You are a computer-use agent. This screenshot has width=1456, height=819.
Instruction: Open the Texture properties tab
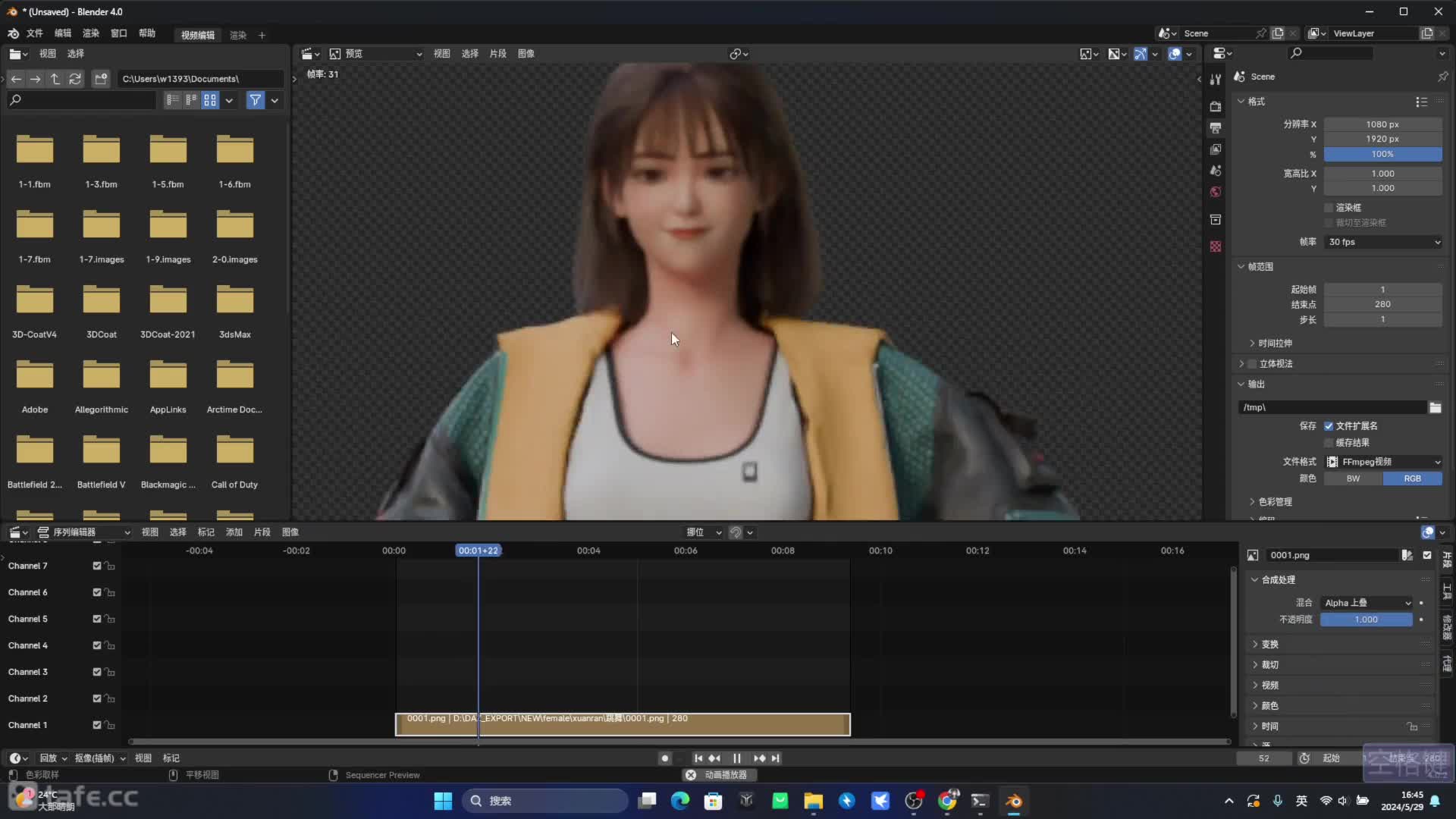click(1216, 246)
